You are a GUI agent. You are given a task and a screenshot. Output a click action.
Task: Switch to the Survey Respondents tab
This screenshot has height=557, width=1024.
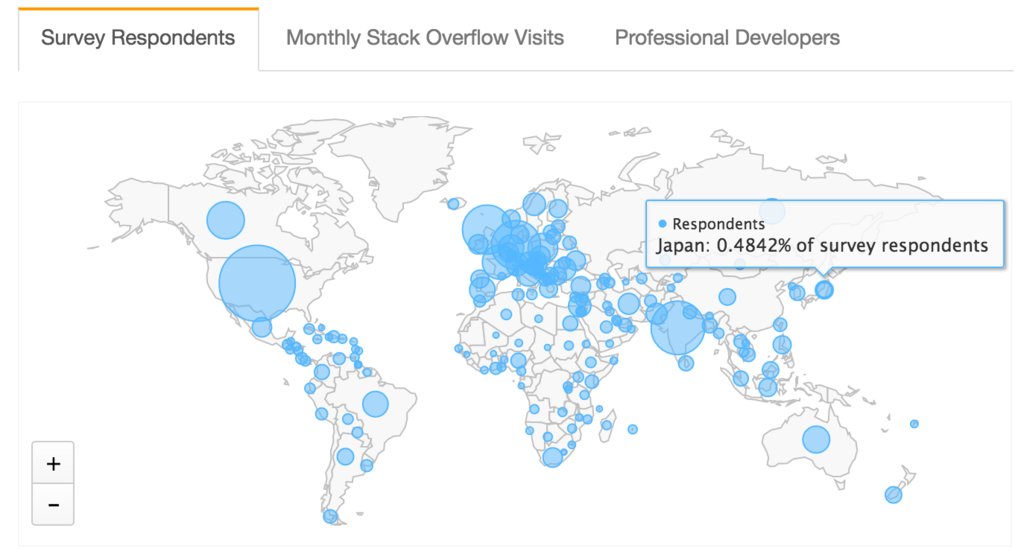138,38
